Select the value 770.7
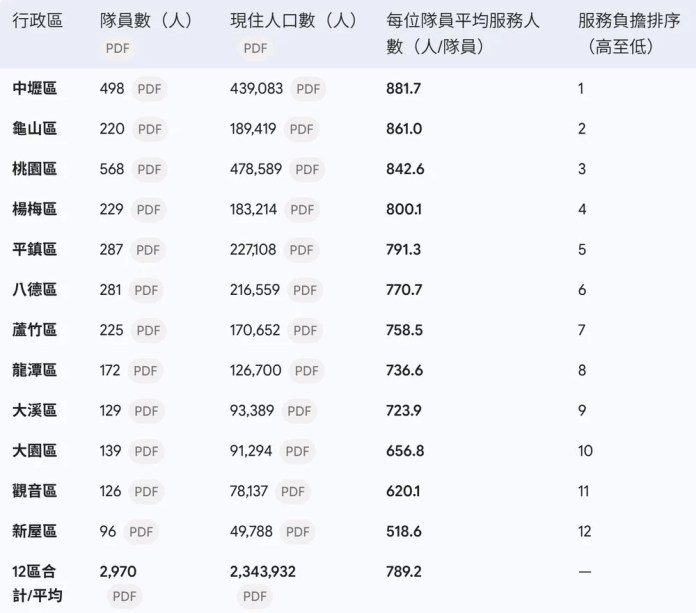 click(404, 290)
